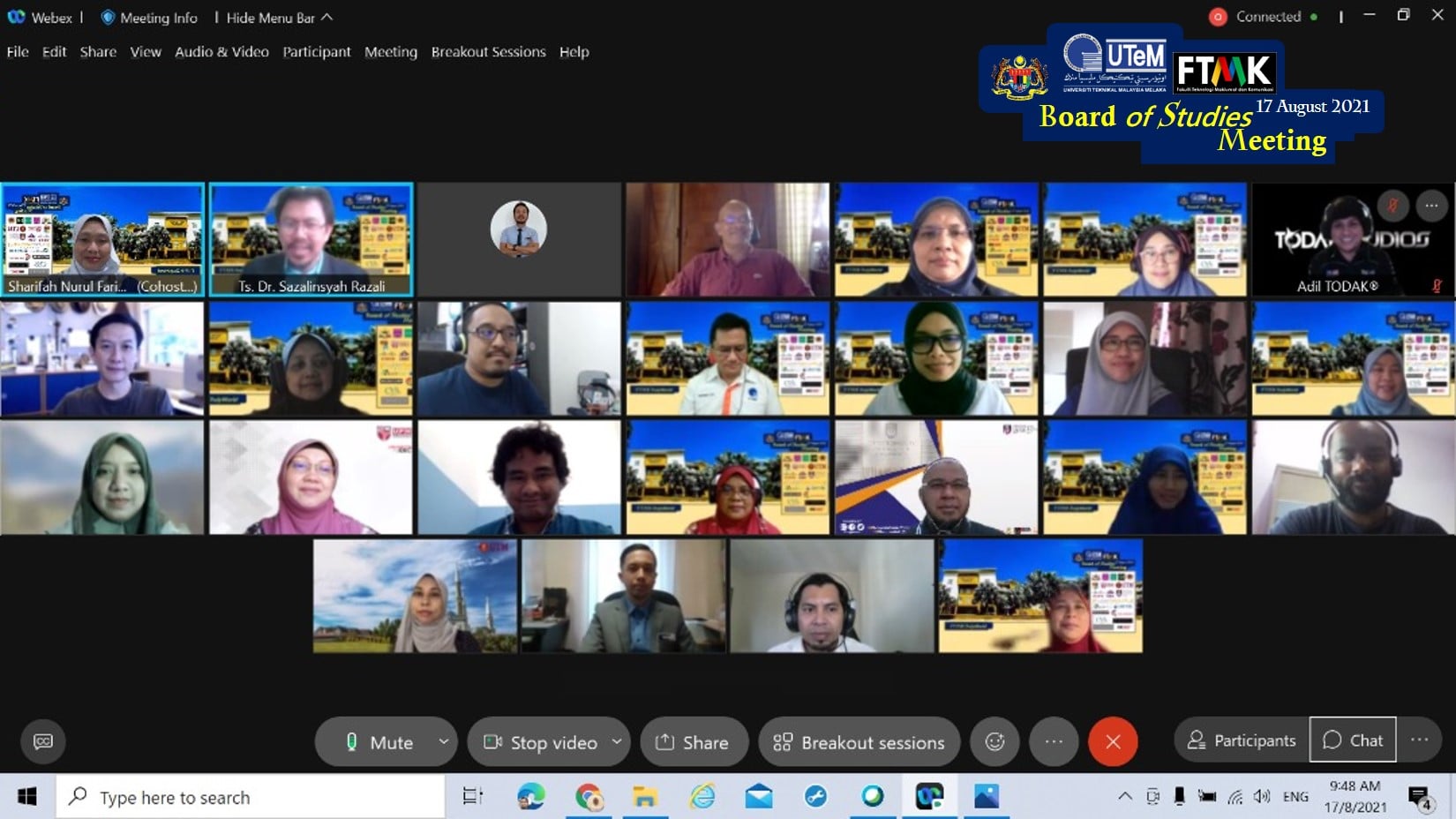Open the Audio & Video menu

click(221, 52)
